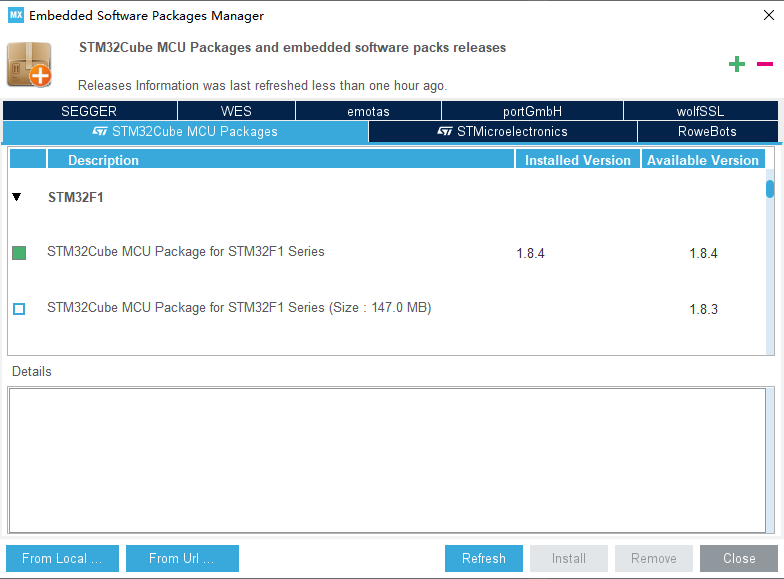Select the STM32Cube MCU Packages tab
This screenshot has width=784, height=579.
(186, 132)
